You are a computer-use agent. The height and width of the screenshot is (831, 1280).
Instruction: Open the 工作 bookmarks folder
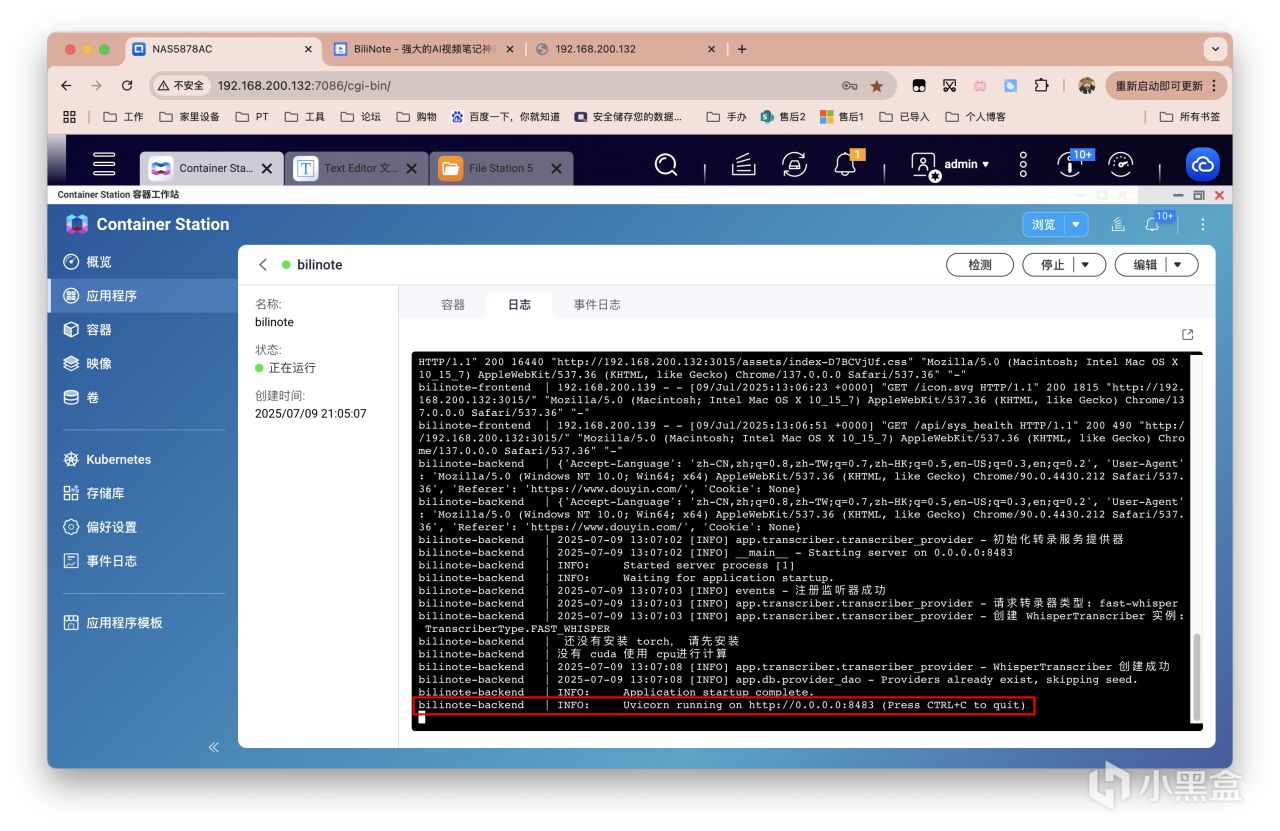[x=124, y=117]
